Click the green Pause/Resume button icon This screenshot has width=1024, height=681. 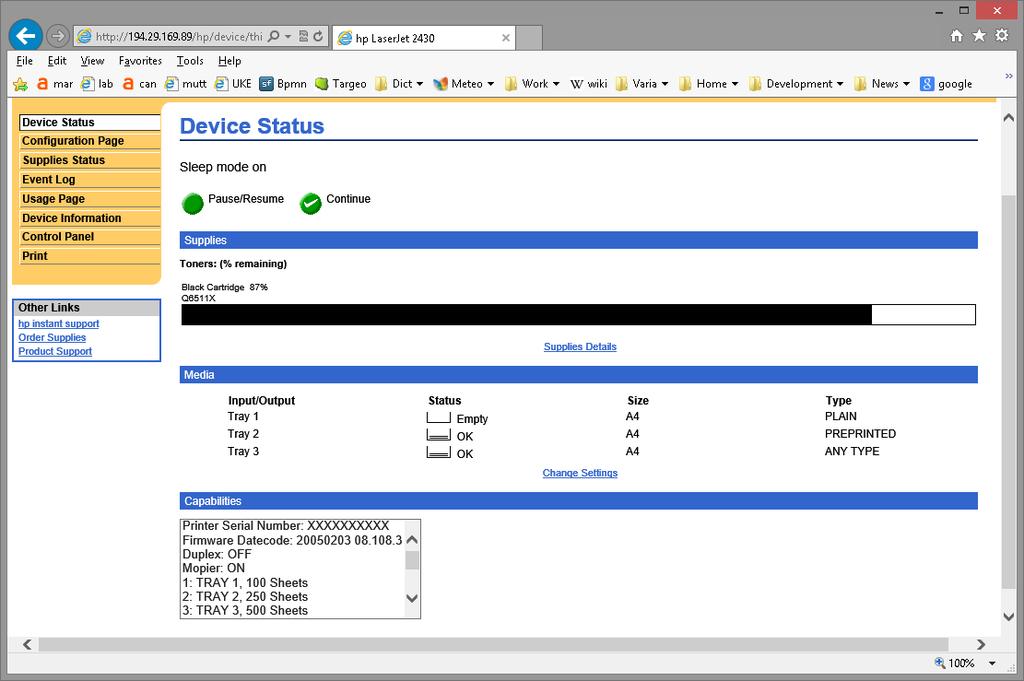click(193, 204)
